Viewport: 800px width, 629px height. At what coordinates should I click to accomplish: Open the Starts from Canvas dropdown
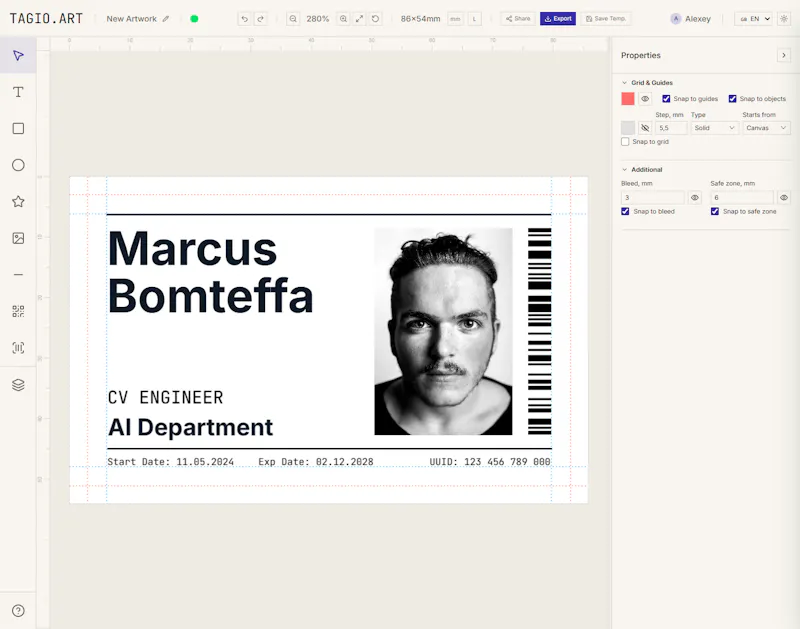[x=766, y=128]
